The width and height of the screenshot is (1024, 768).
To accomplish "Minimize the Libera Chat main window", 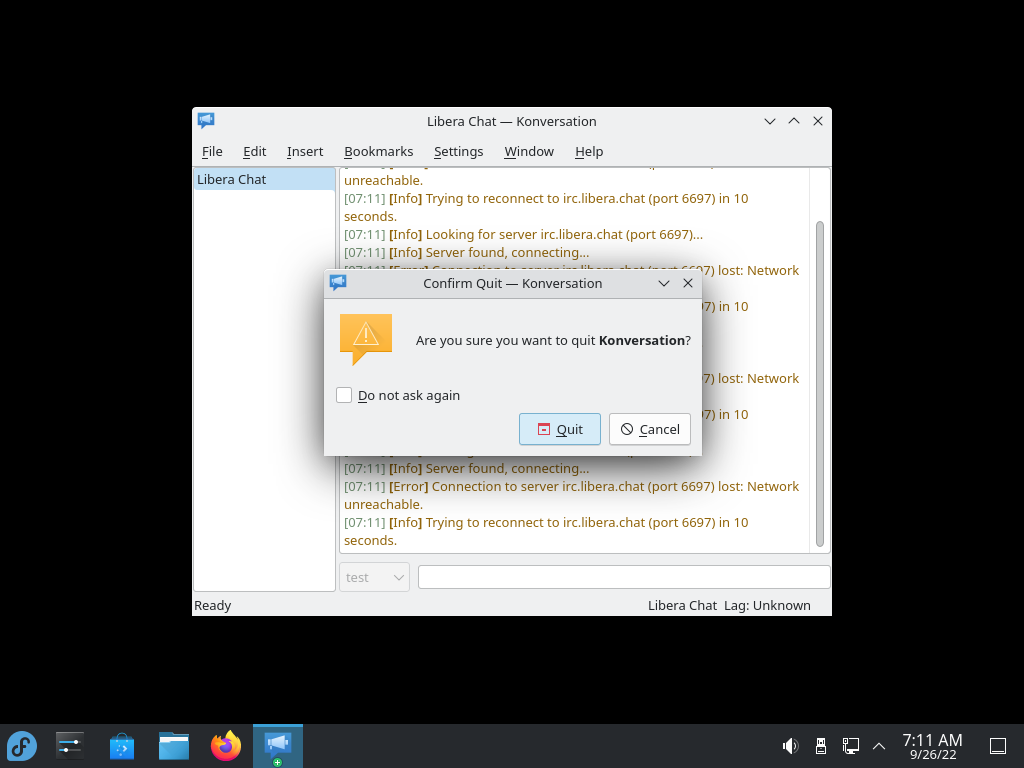I will [770, 121].
